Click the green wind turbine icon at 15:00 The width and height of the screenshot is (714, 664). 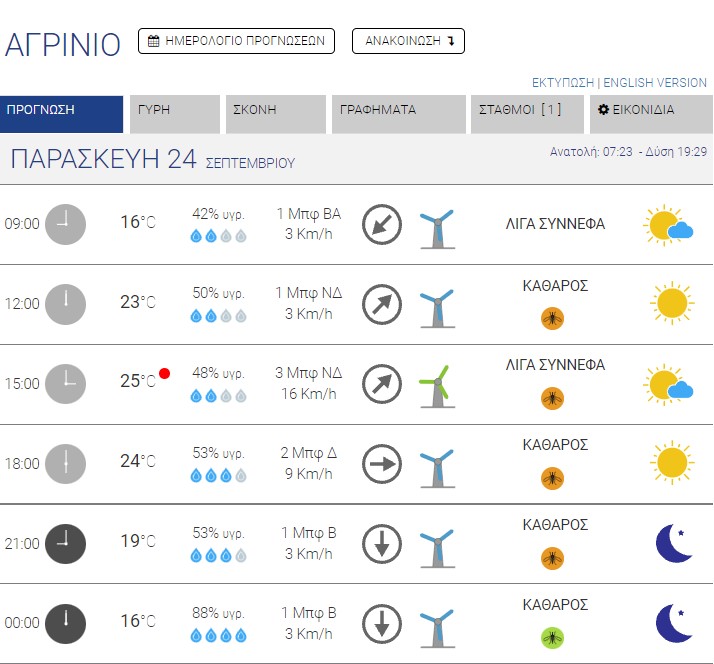coord(435,384)
